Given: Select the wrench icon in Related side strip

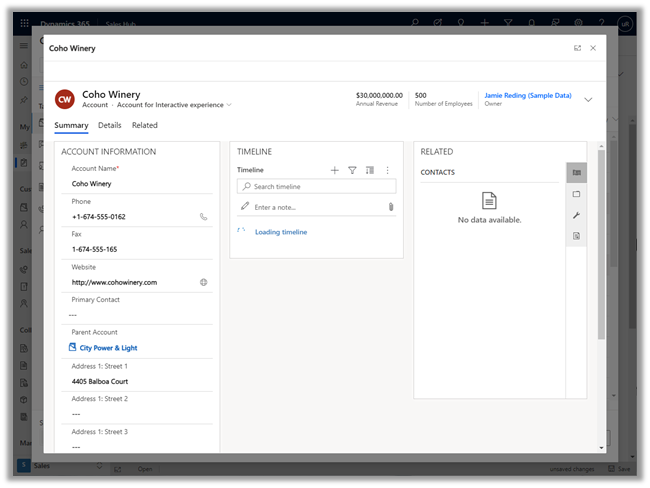Looking at the screenshot, I should coord(576,215).
